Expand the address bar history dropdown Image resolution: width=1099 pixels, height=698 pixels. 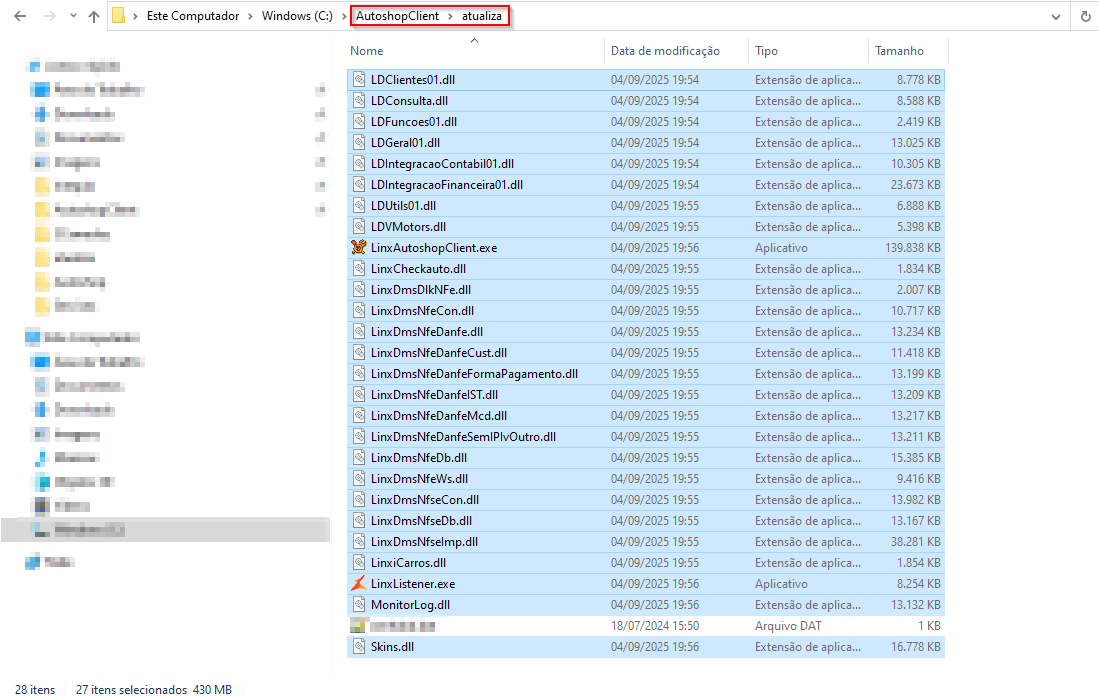1056,17
